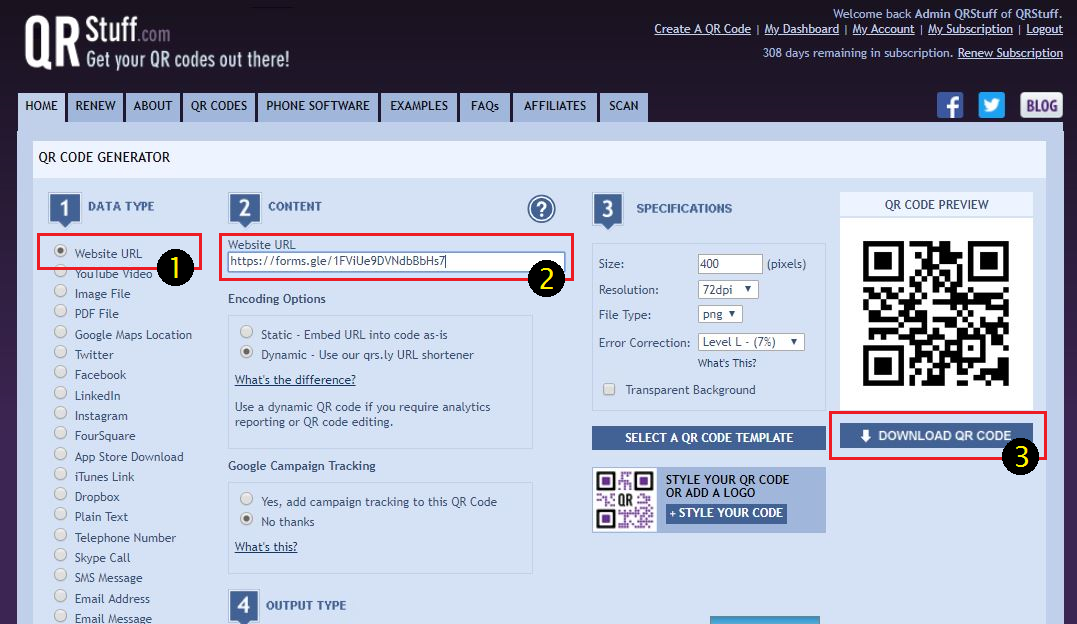Open the Error Correction Level L dropdown
The width and height of the screenshot is (1077, 624).
point(751,342)
